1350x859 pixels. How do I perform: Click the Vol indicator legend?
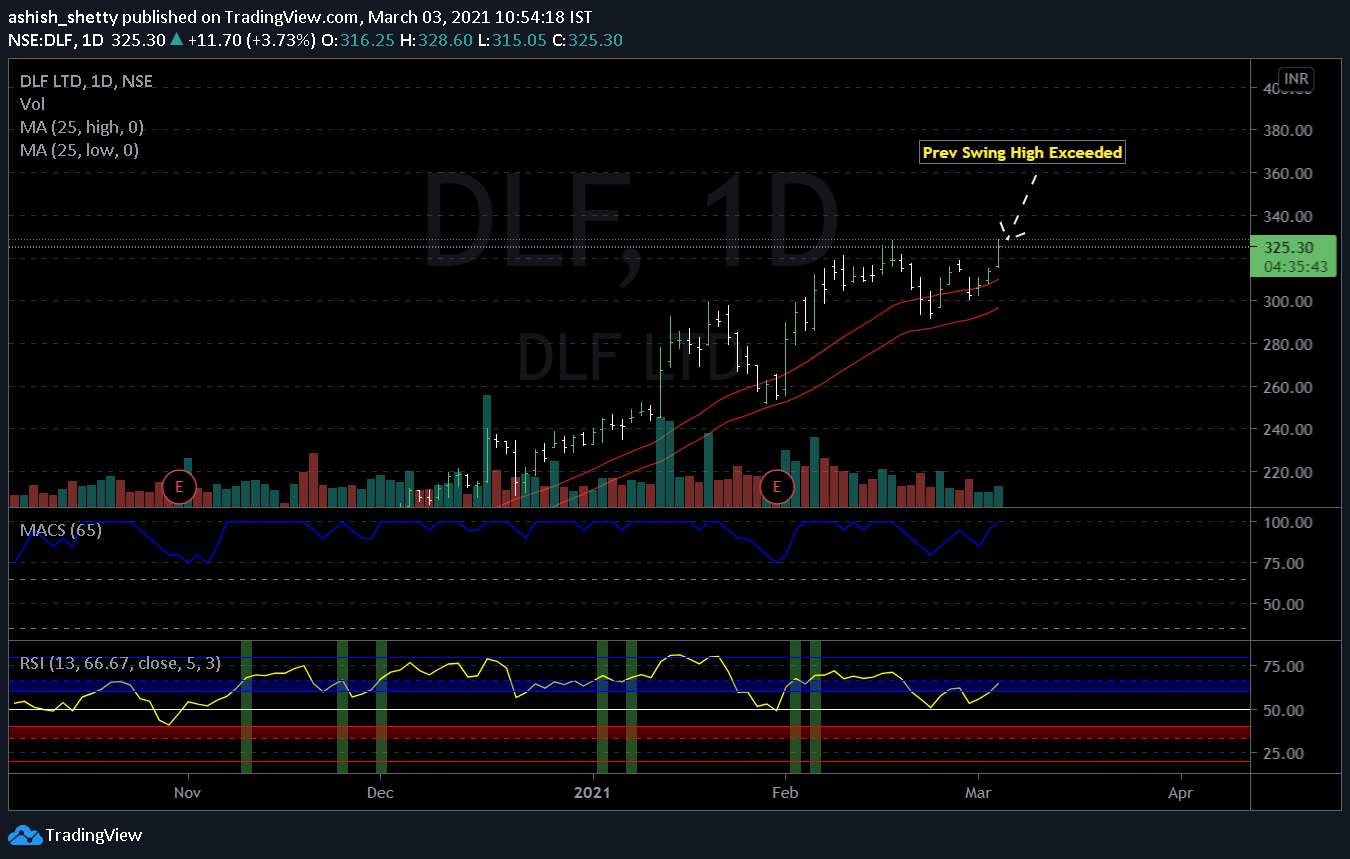coord(32,104)
